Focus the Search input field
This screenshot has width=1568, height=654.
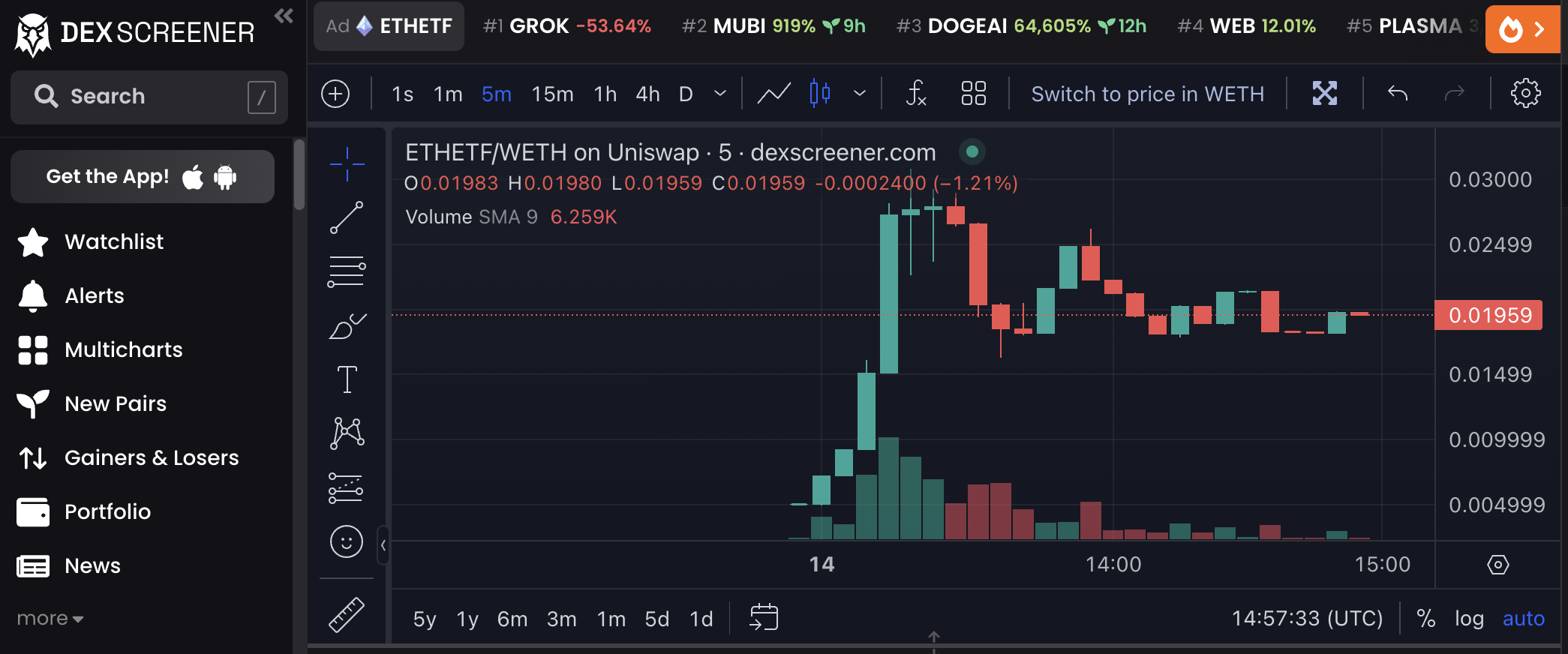pos(149,97)
